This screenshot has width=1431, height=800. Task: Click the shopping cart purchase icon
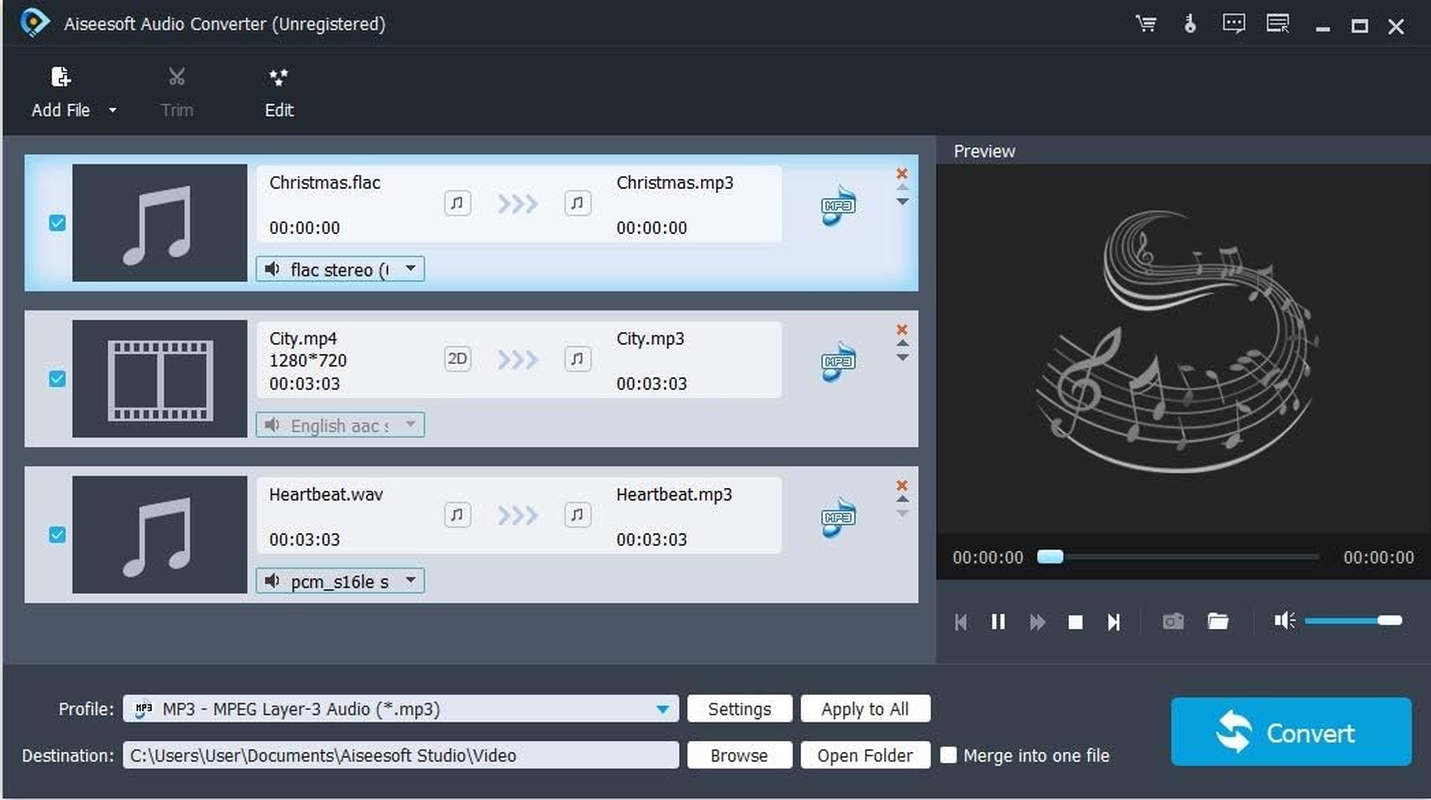(x=1146, y=23)
